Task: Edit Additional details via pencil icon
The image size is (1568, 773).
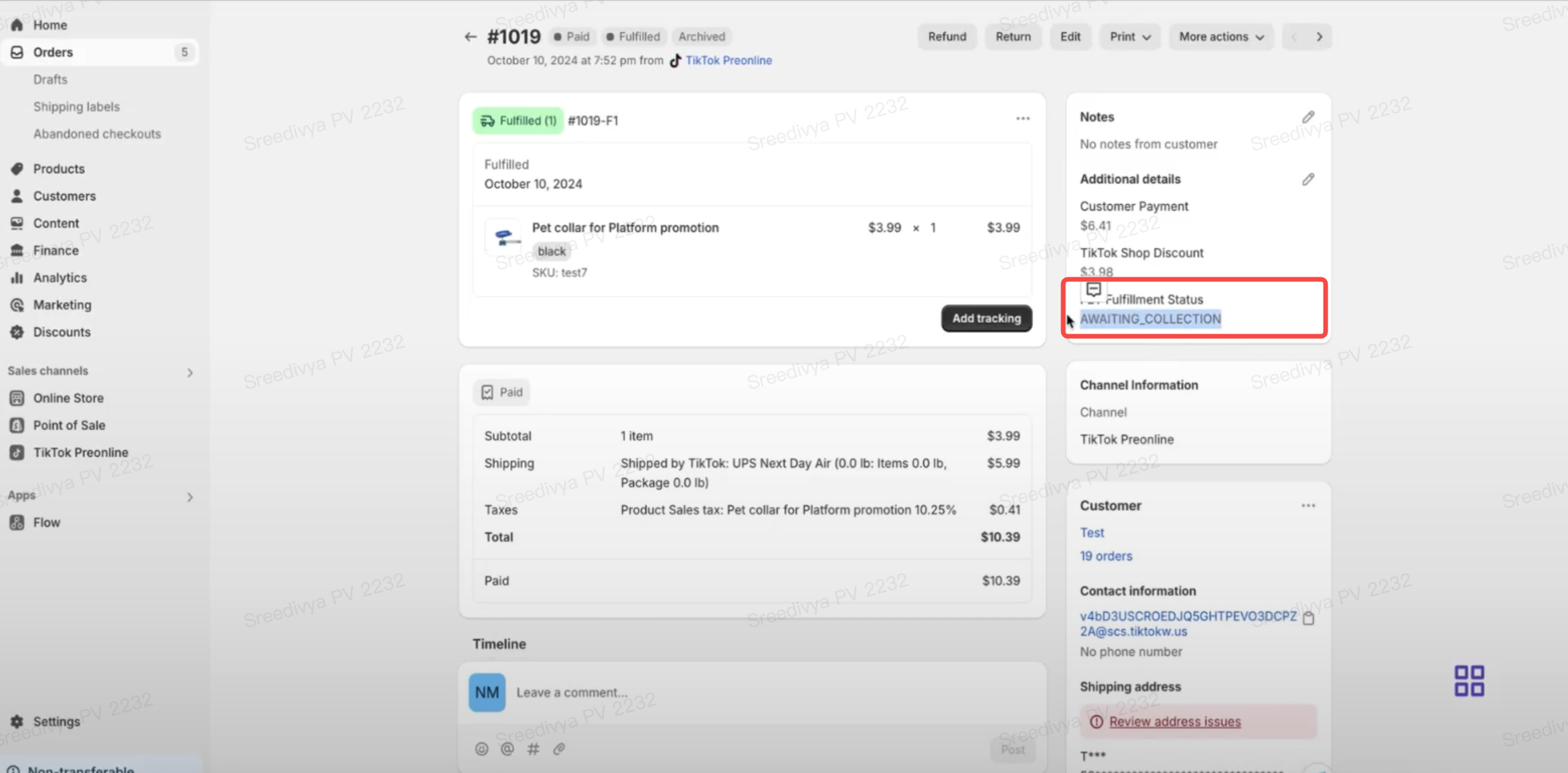Action: click(x=1308, y=180)
